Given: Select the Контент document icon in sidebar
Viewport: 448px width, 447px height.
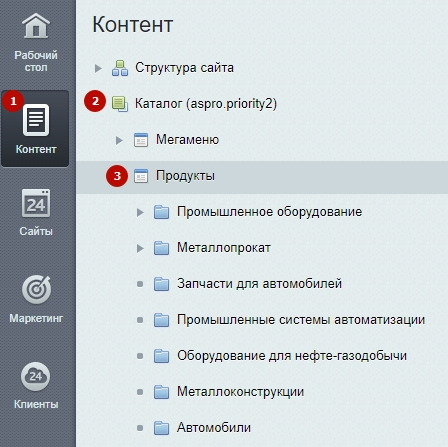Looking at the screenshot, I should coord(36,120).
